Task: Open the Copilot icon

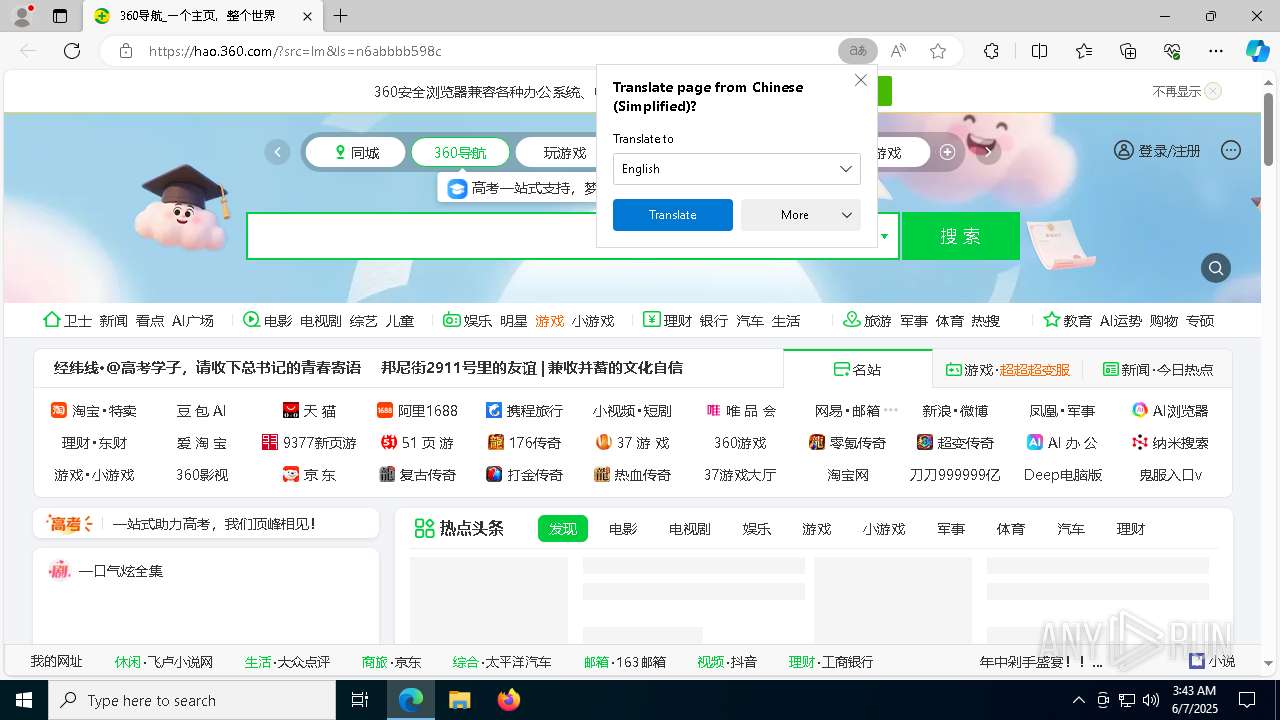Action: click(1257, 51)
